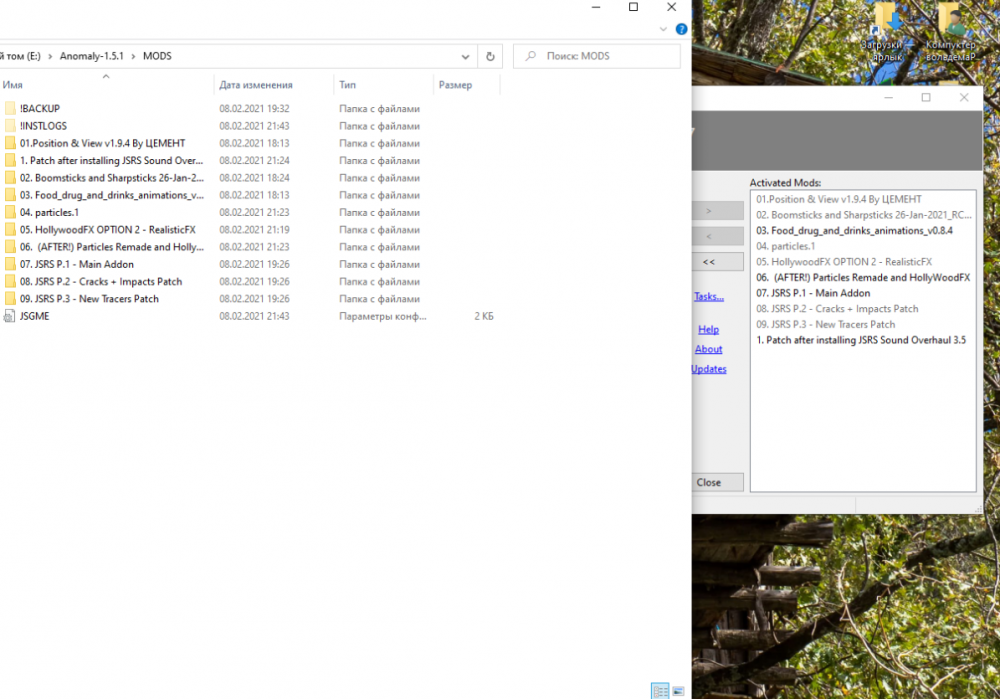
Task: Open the address bar history dropdown
Action: coord(465,56)
